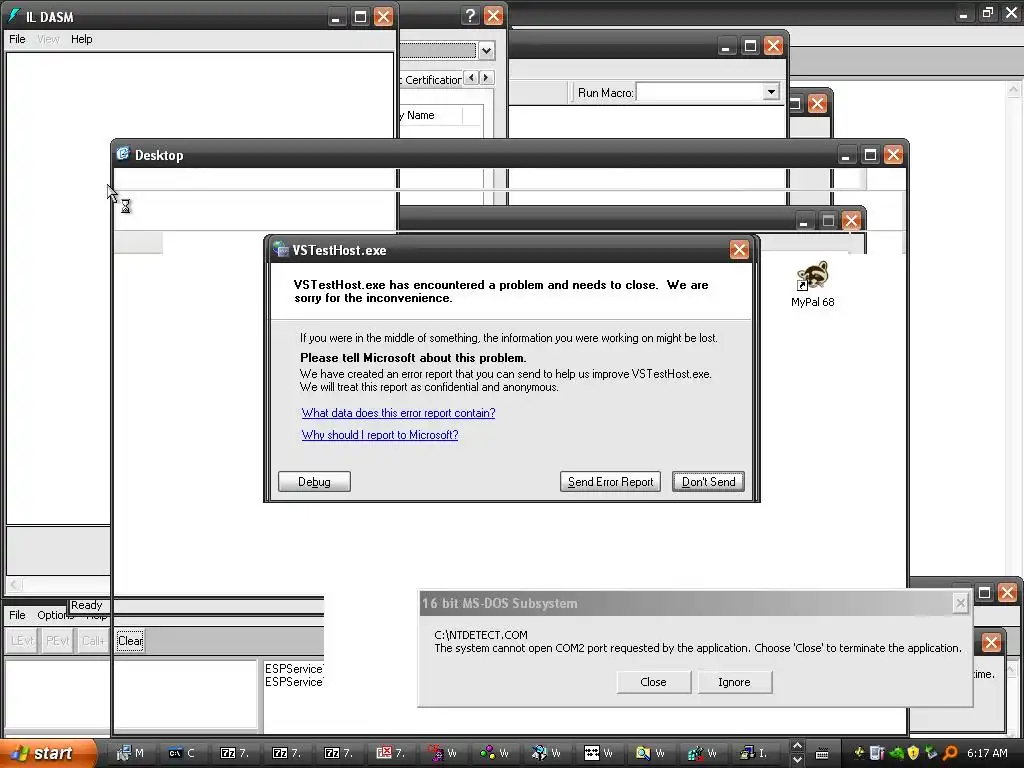1024x768 pixels.
Task: Choose Don't Send in the error dialog
Action: tap(708, 482)
